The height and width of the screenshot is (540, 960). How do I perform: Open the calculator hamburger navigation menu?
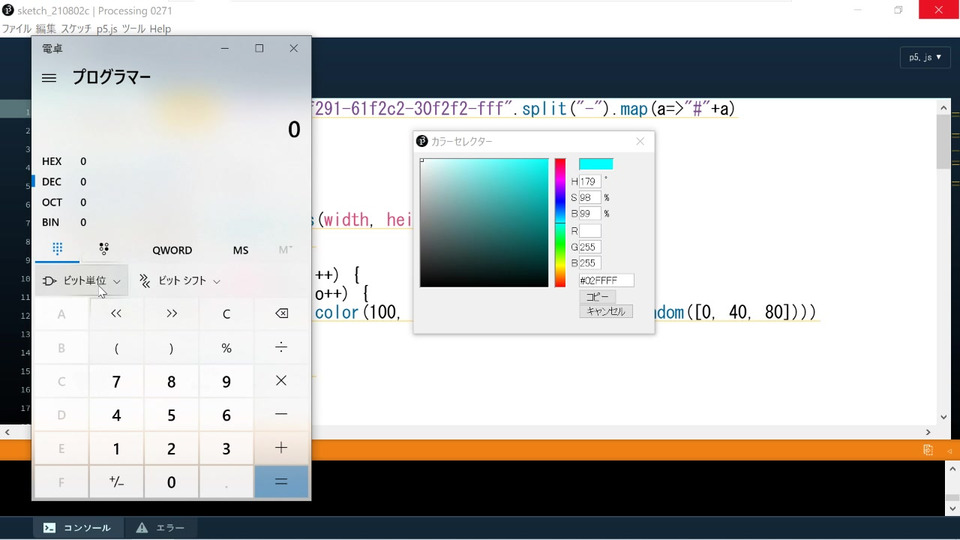click(x=49, y=78)
